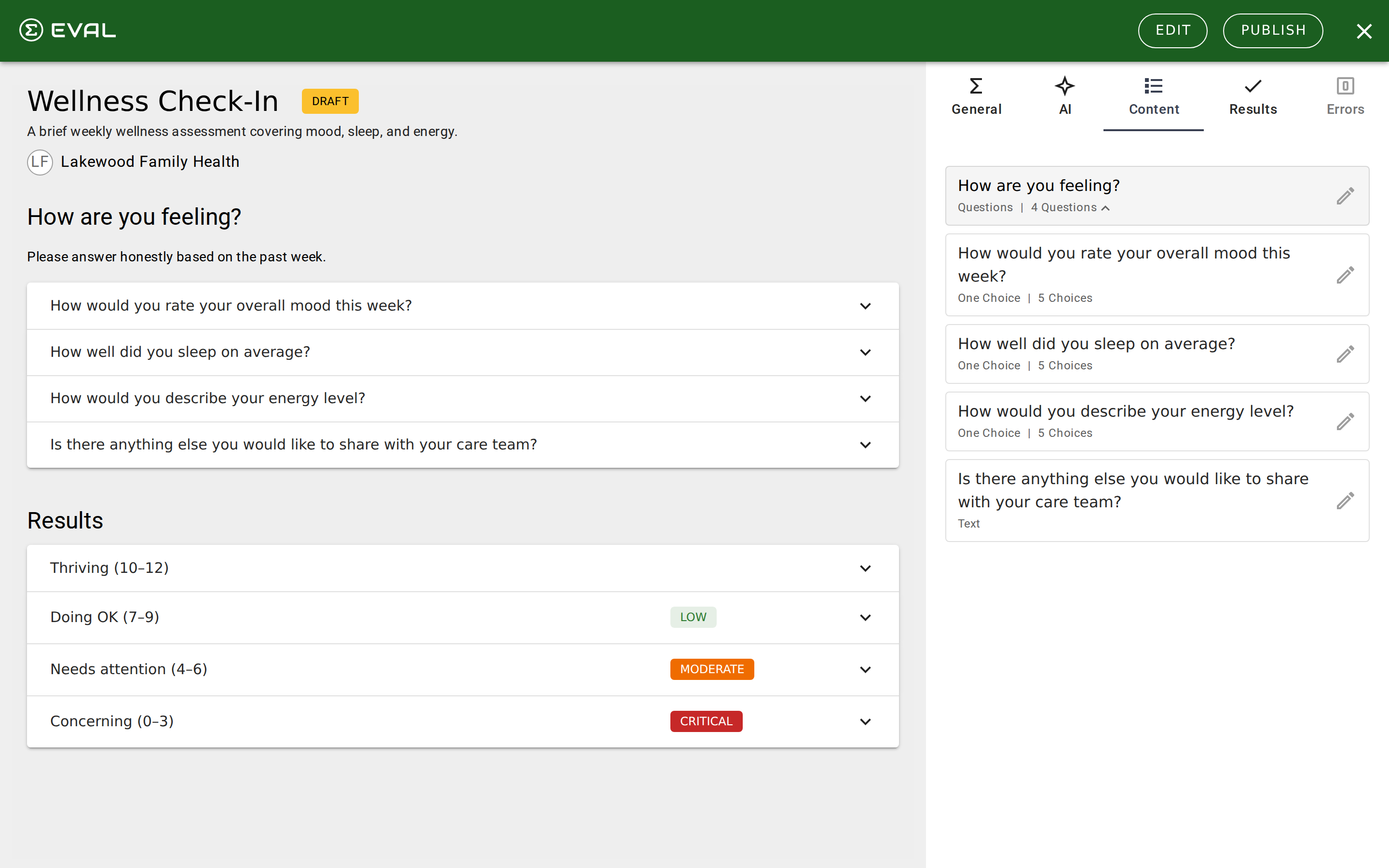Viewport: 1389px width, 868px height.
Task: Expand the "Concerning (0–3)" result row
Action: [866, 721]
